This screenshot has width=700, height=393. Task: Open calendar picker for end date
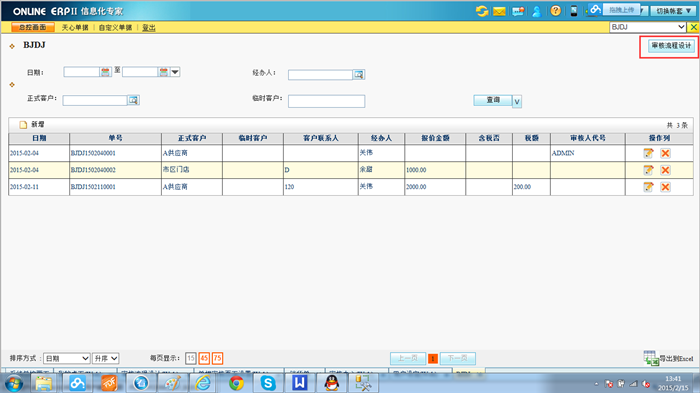point(164,72)
